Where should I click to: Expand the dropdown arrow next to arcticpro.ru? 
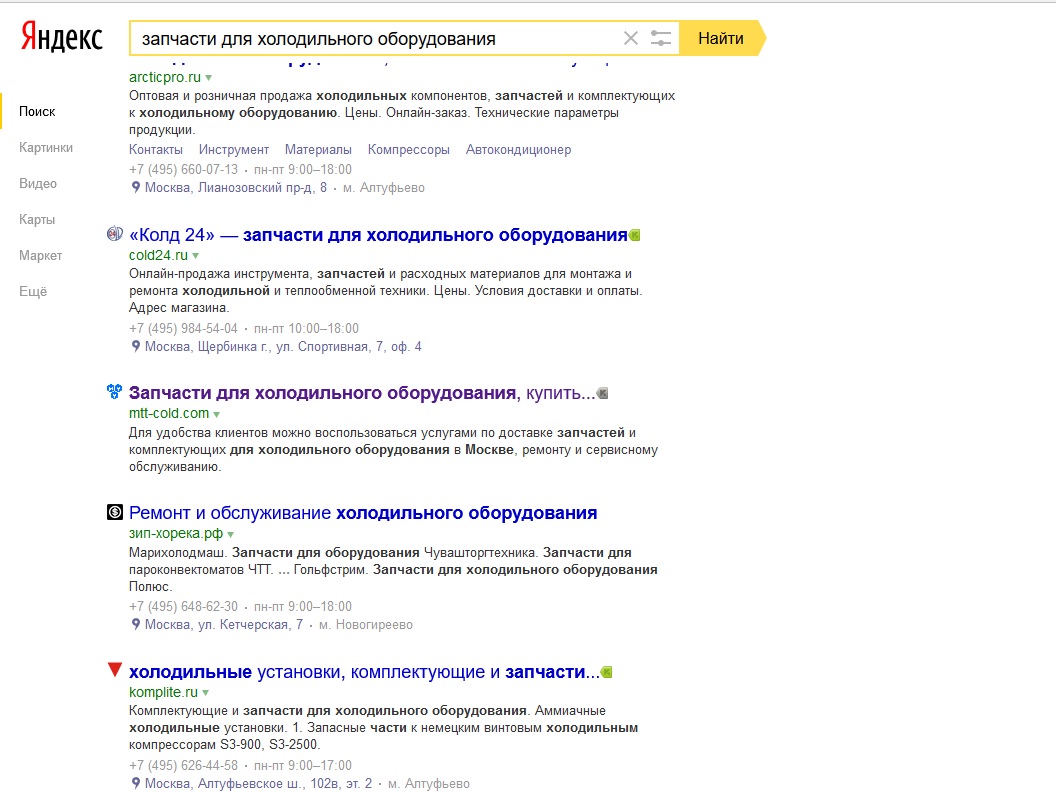pos(208,78)
